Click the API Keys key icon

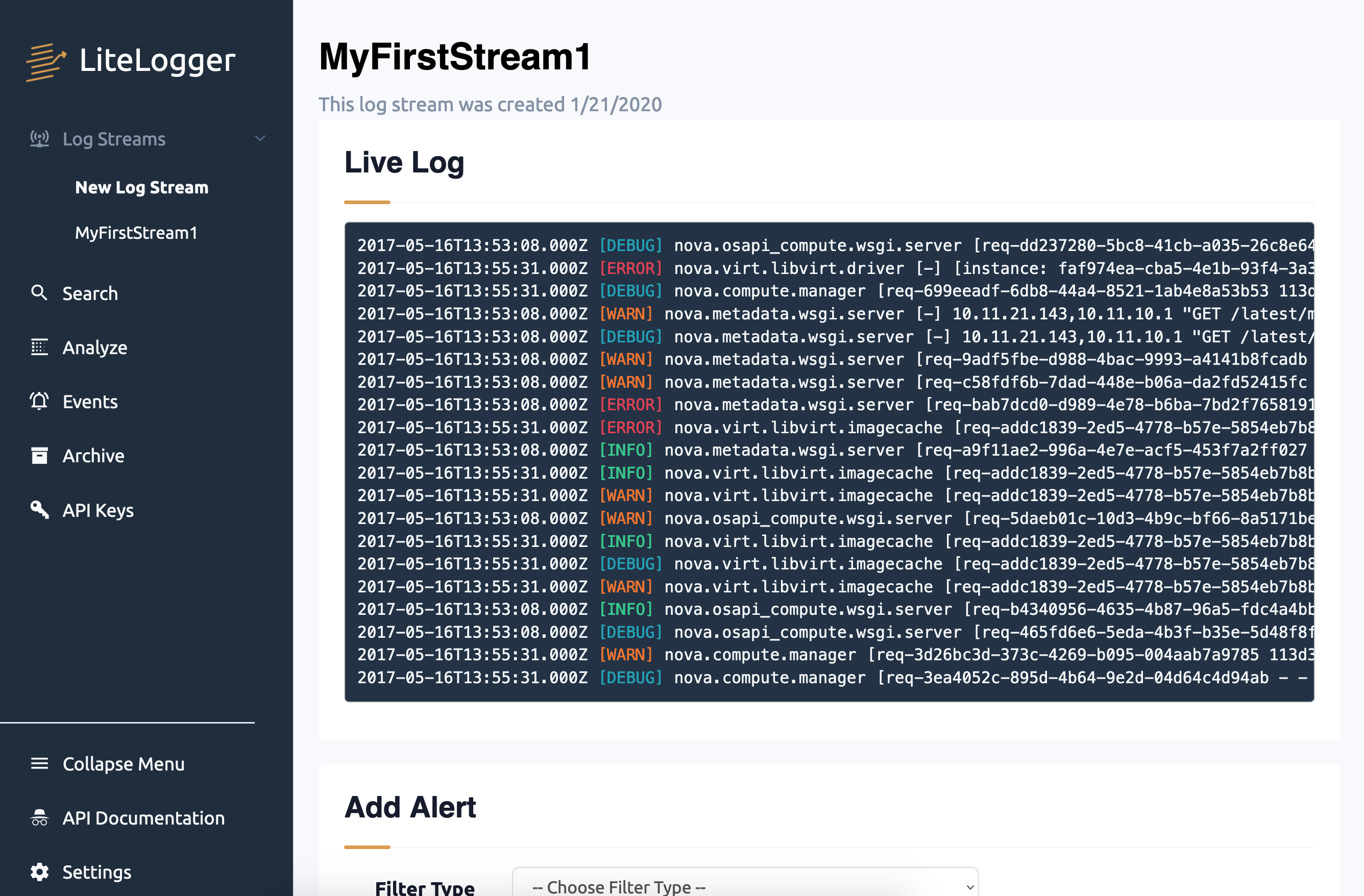(x=39, y=509)
